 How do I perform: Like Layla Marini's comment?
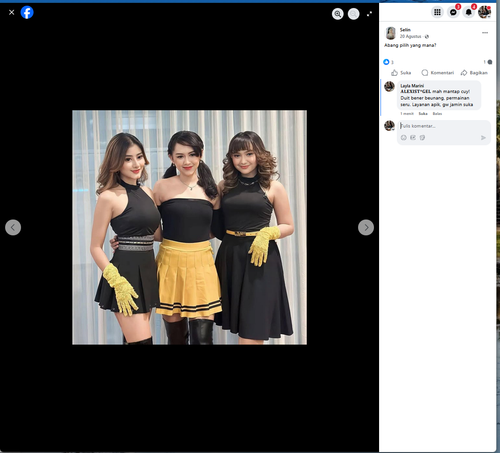tap(423, 114)
